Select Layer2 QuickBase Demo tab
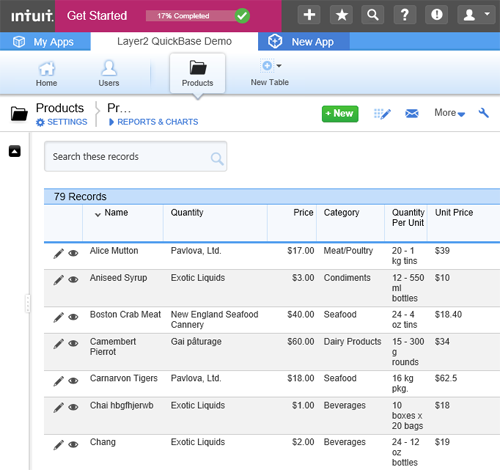The height and width of the screenshot is (470, 500). pos(174,41)
